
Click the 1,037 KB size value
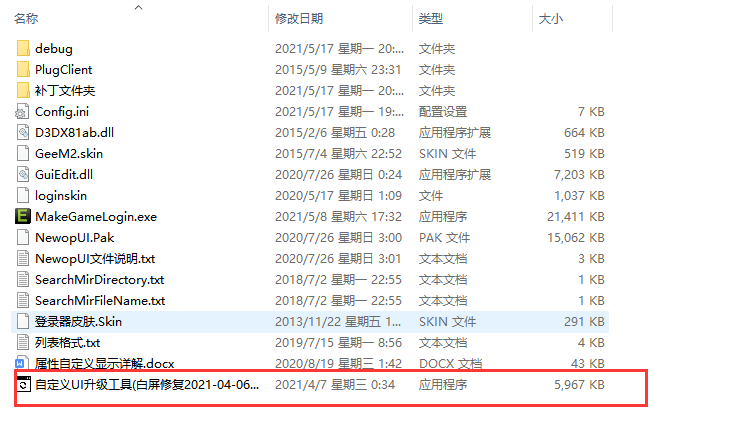(579, 196)
